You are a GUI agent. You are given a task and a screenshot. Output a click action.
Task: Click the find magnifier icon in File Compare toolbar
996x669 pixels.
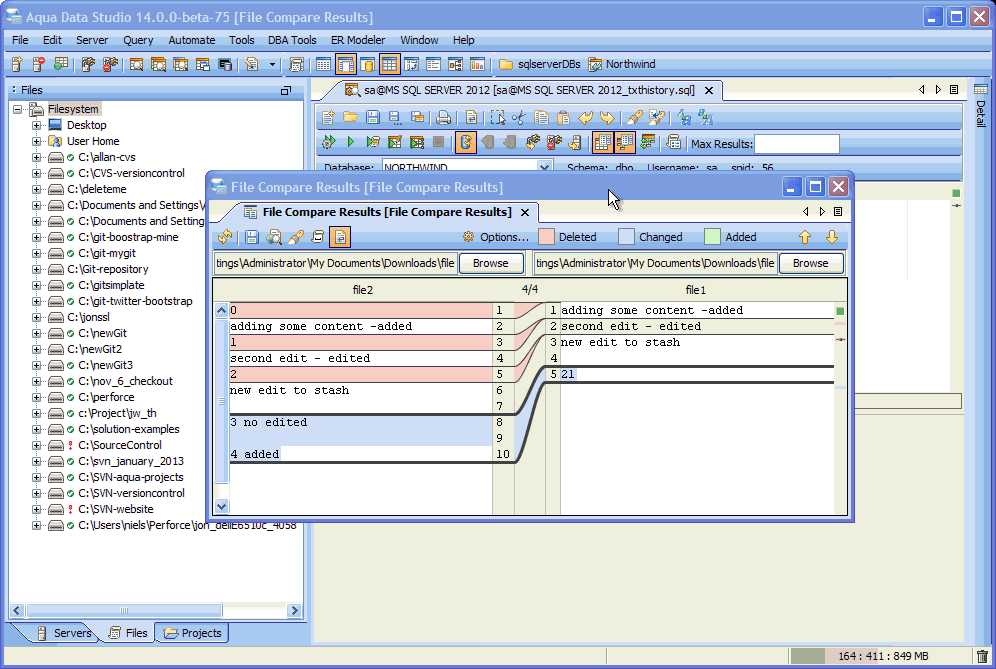point(274,237)
